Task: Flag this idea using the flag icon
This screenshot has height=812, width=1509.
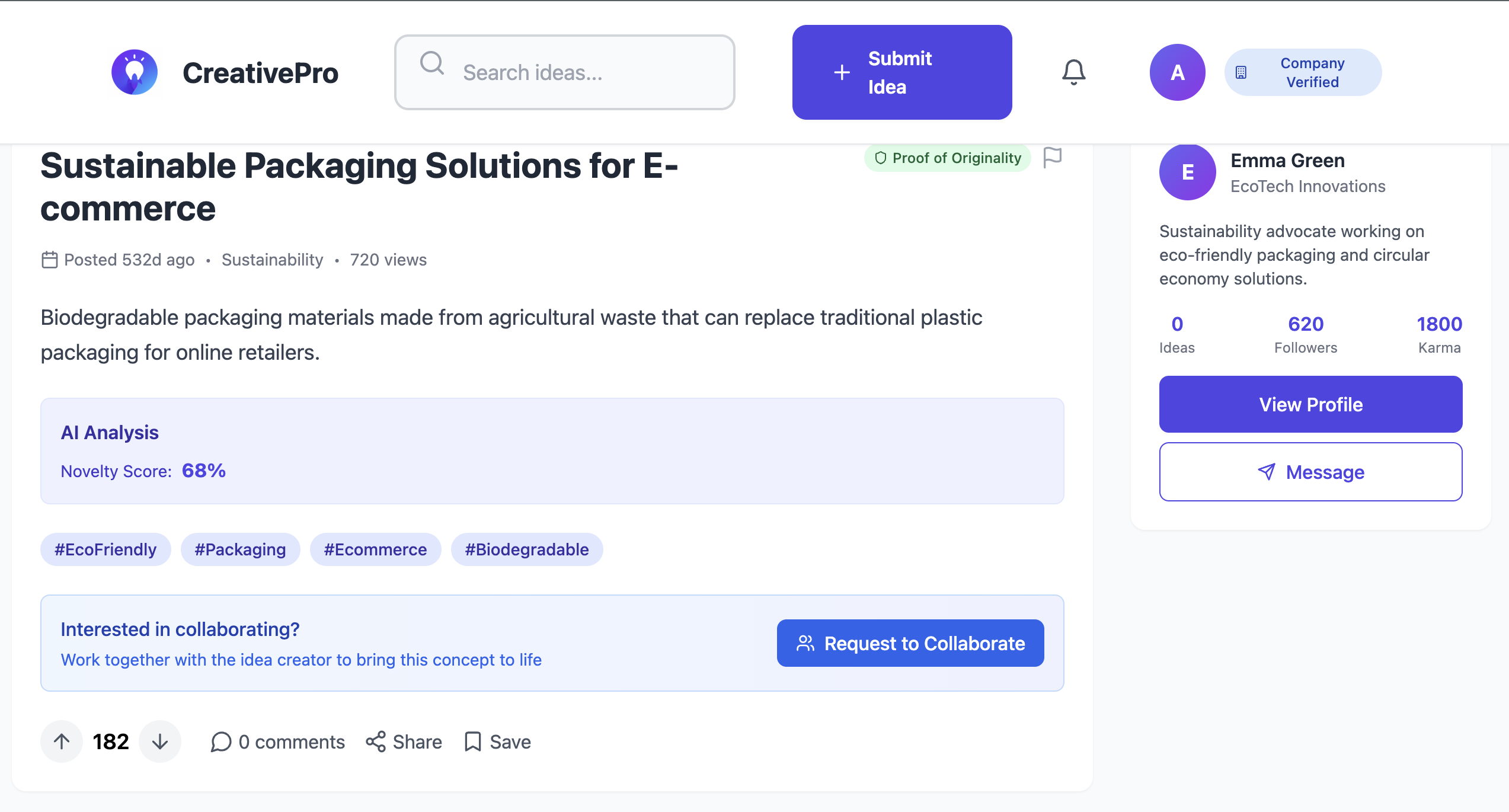Action: pyautogui.click(x=1052, y=158)
